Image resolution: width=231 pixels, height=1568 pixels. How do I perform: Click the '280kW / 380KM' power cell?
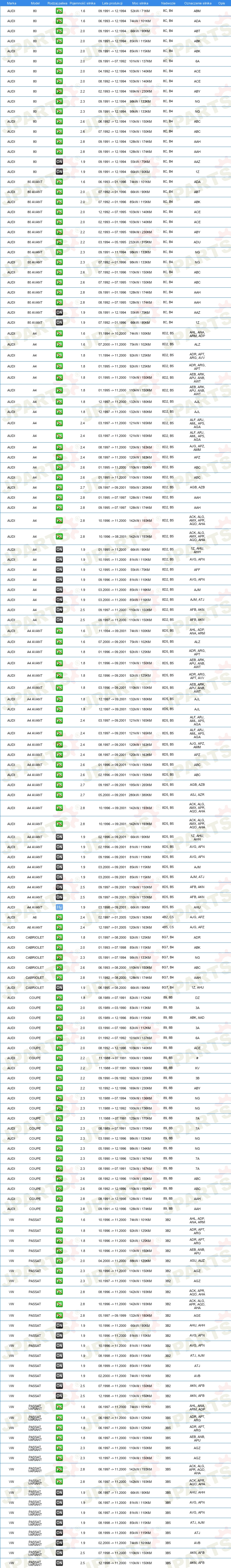click(x=140, y=795)
